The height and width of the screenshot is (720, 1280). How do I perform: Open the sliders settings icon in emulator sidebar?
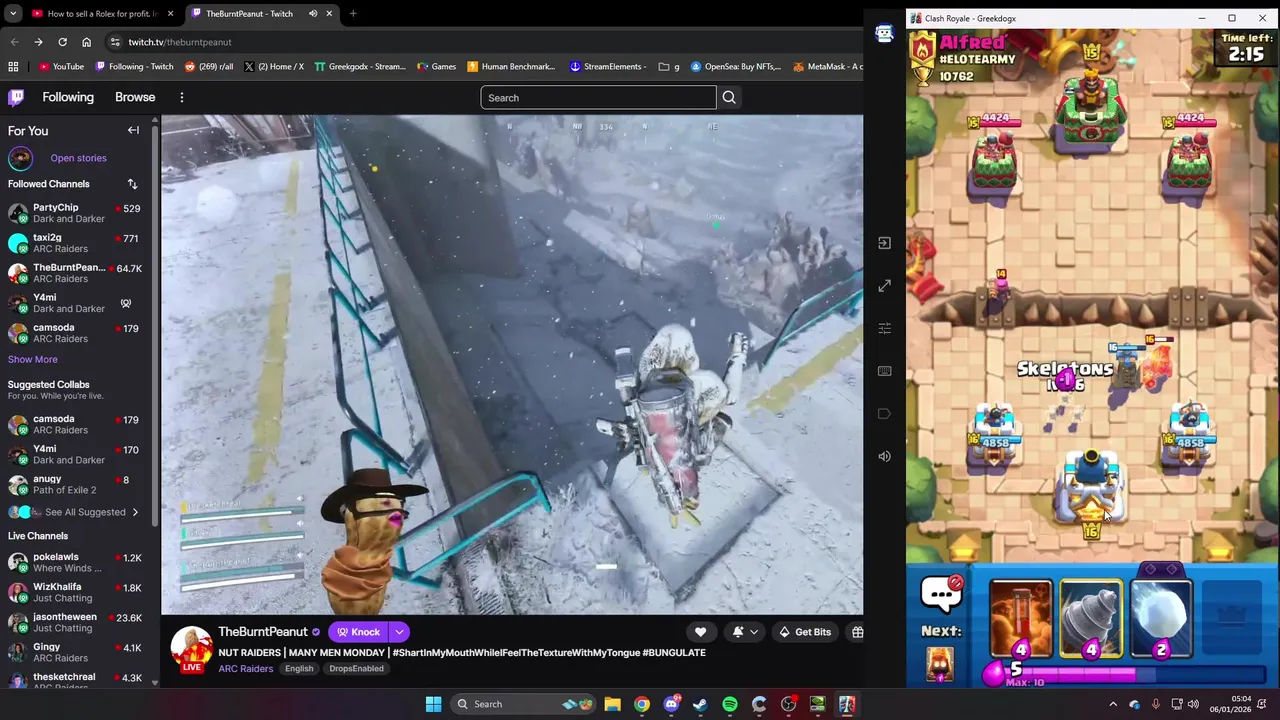click(884, 328)
